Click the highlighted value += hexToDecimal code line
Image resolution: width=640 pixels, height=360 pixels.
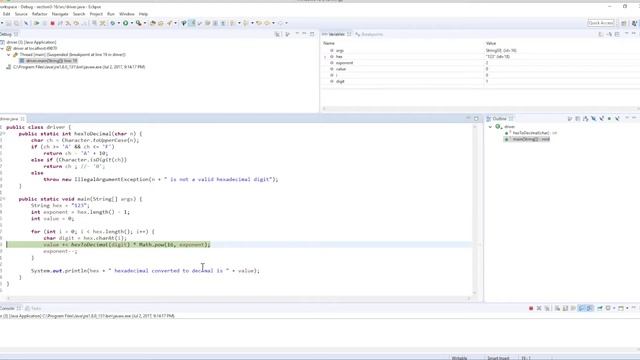127,244
